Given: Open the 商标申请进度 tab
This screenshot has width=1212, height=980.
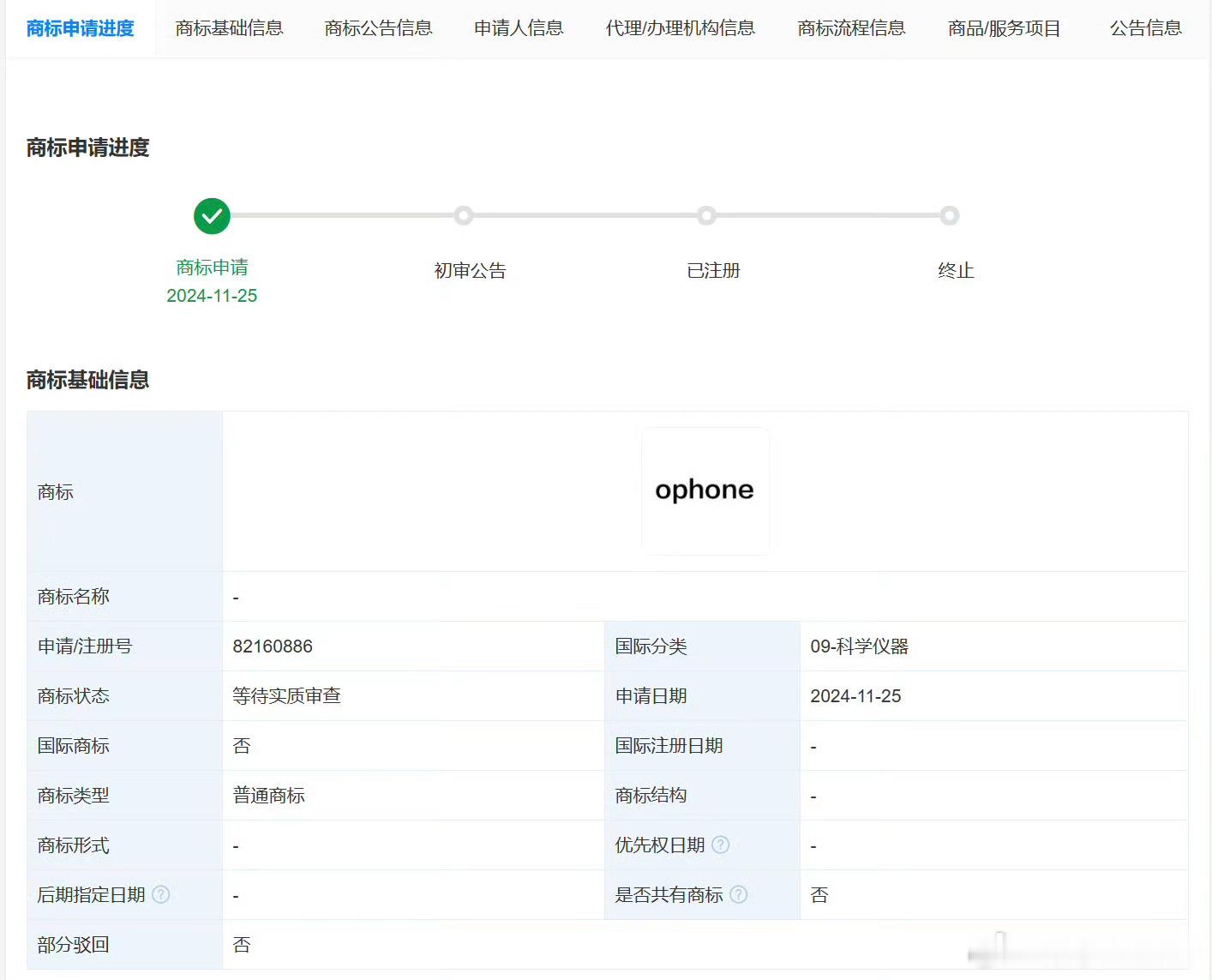Looking at the screenshot, I should tap(81, 28).
